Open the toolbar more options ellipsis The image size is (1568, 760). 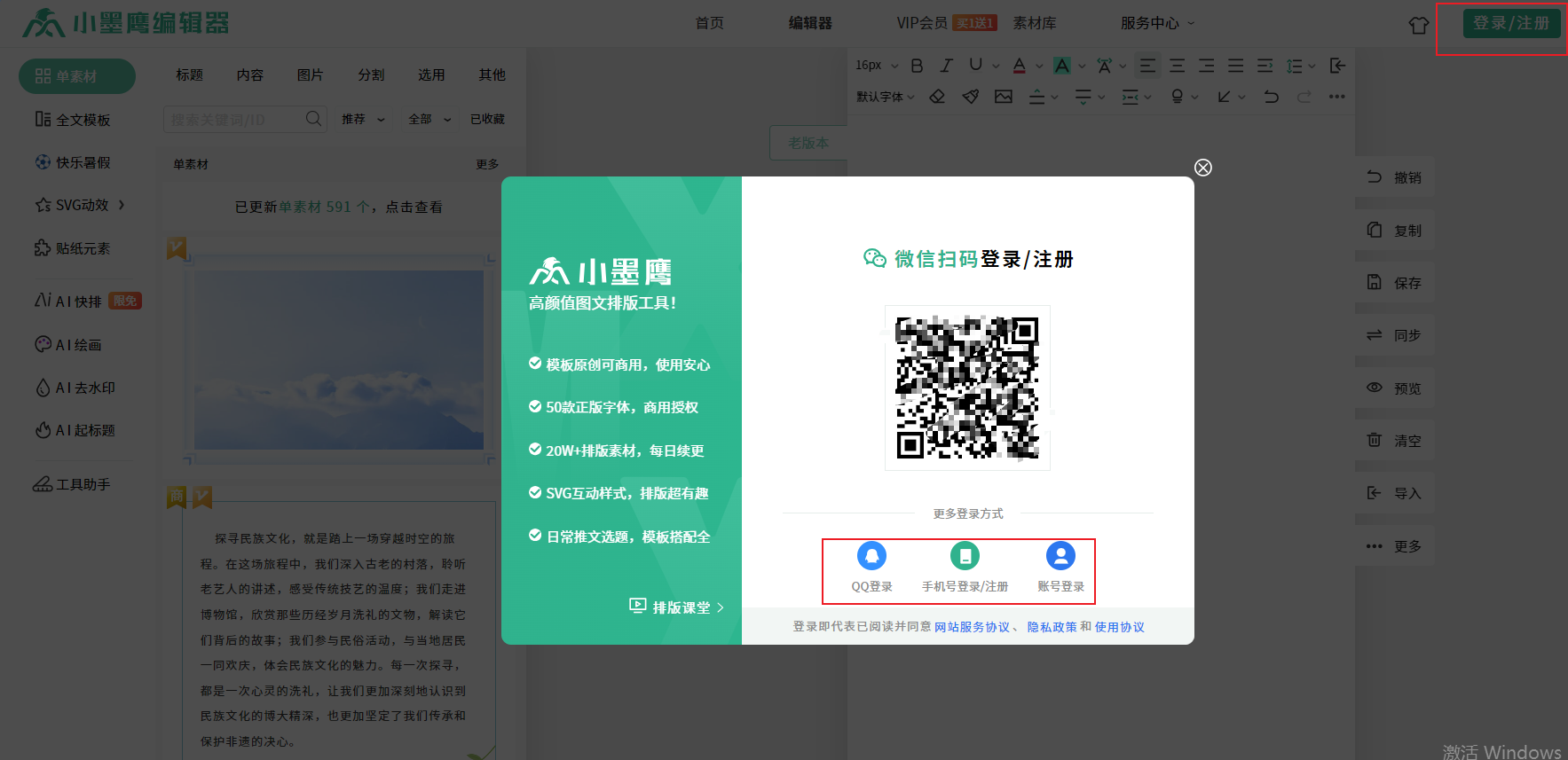coord(1336,97)
